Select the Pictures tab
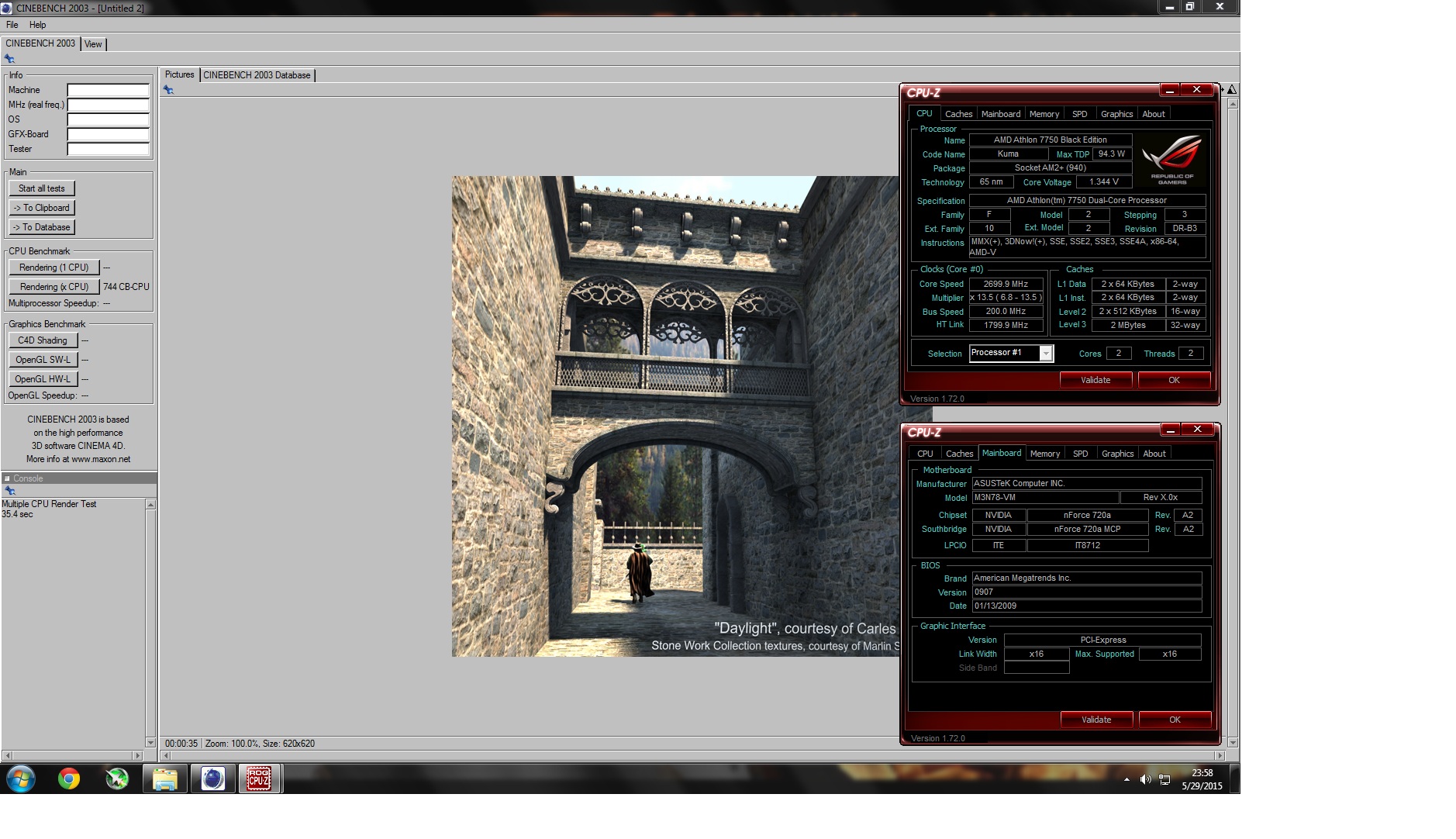The image size is (1456, 839). [180, 74]
